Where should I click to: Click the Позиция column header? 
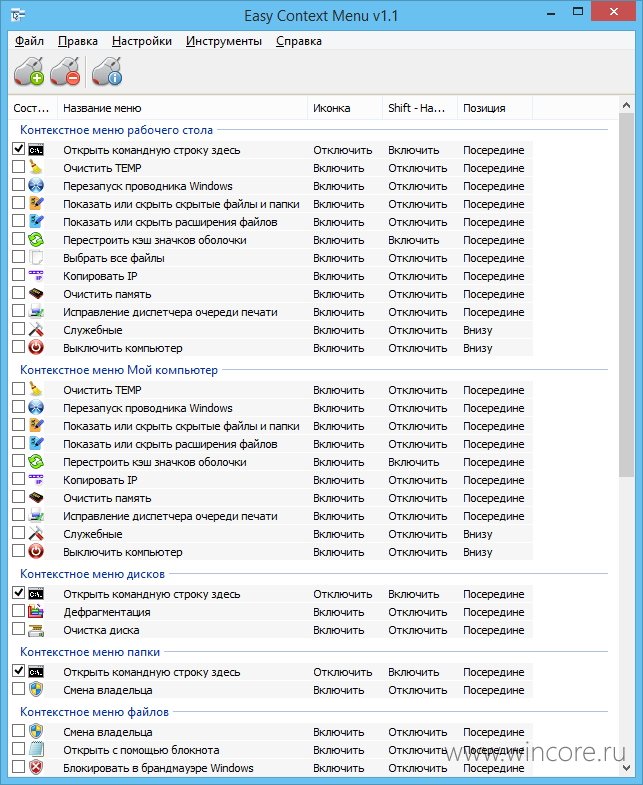coord(495,108)
